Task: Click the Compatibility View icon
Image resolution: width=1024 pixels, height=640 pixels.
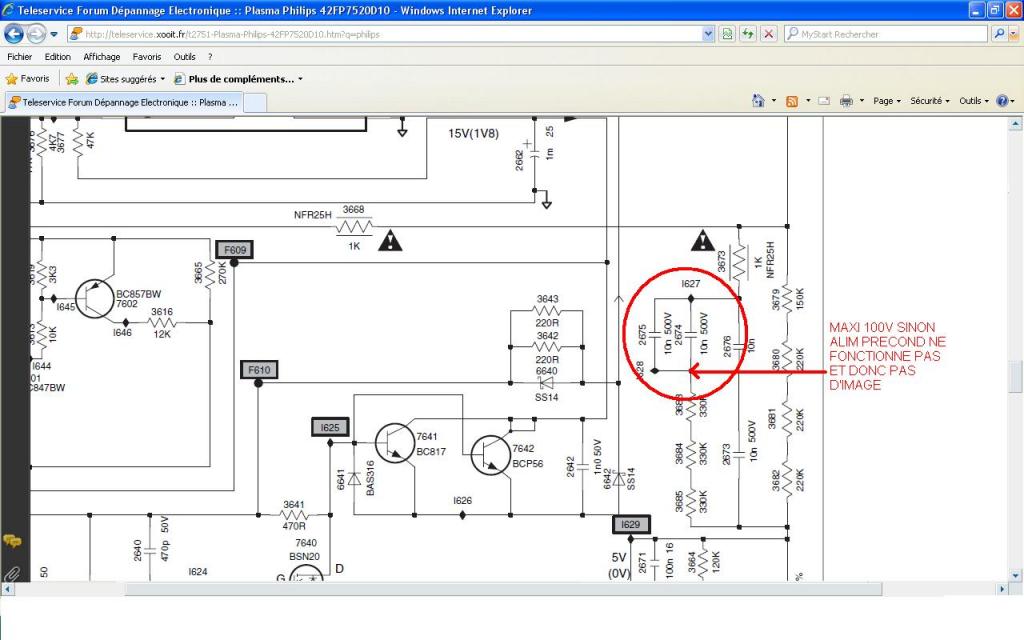Action: (x=727, y=34)
